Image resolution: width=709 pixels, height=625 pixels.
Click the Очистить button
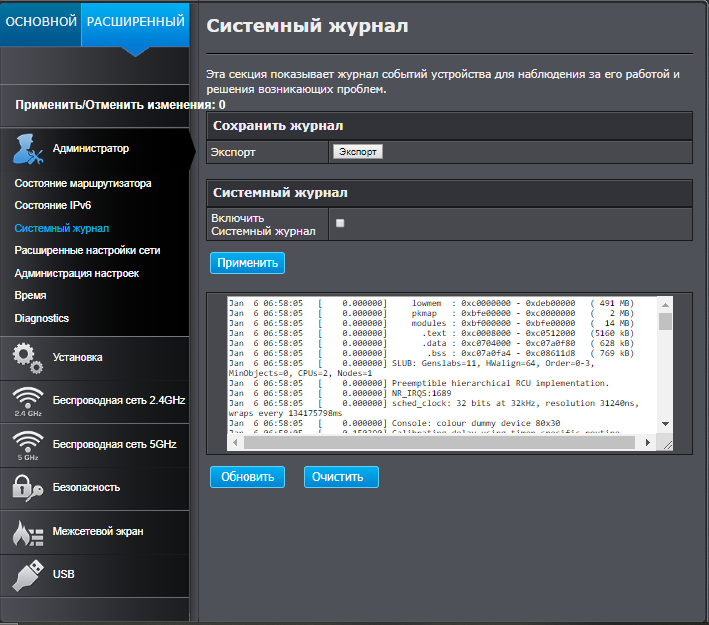(x=341, y=477)
